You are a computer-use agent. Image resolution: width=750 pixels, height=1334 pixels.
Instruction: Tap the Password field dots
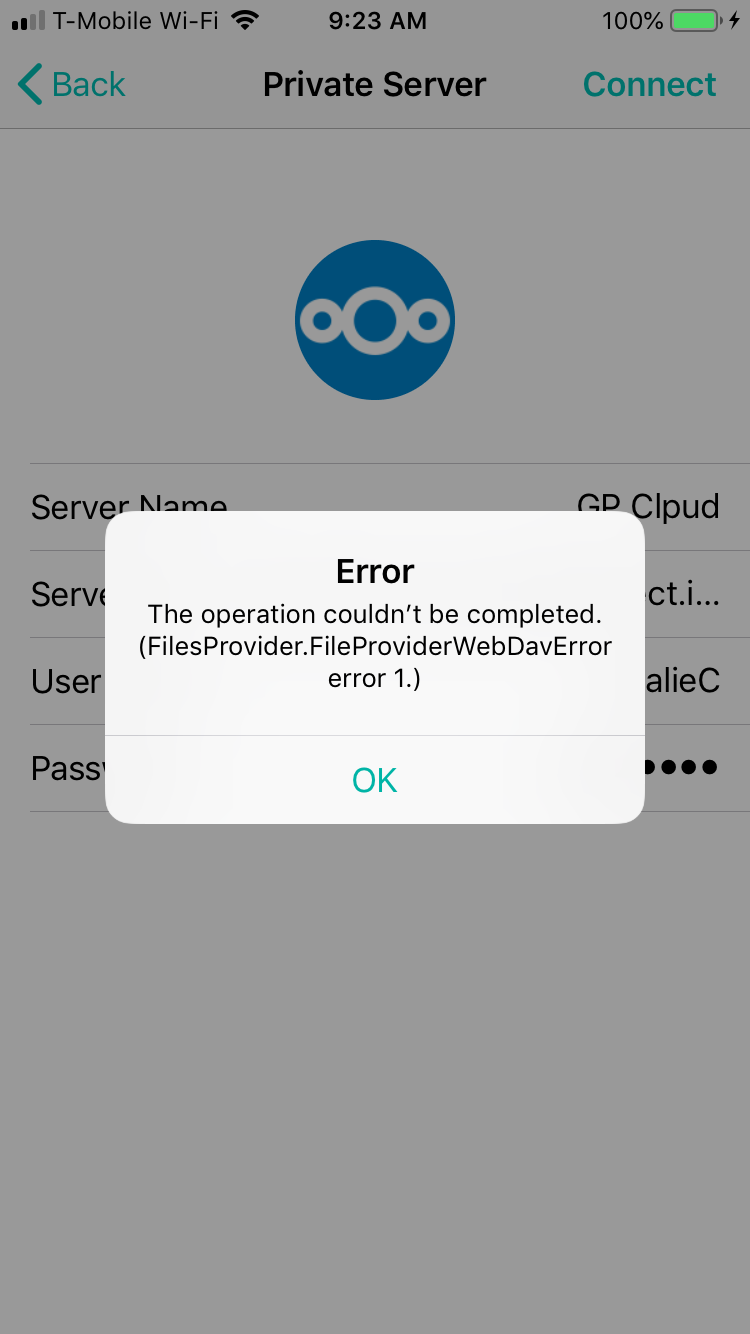(x=680, y=768)
